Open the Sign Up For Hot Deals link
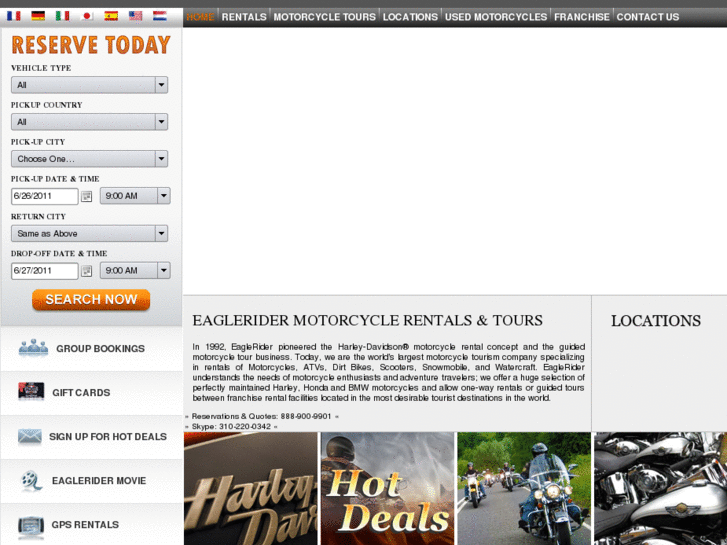The image size is (727, 545). coord(108,437)
